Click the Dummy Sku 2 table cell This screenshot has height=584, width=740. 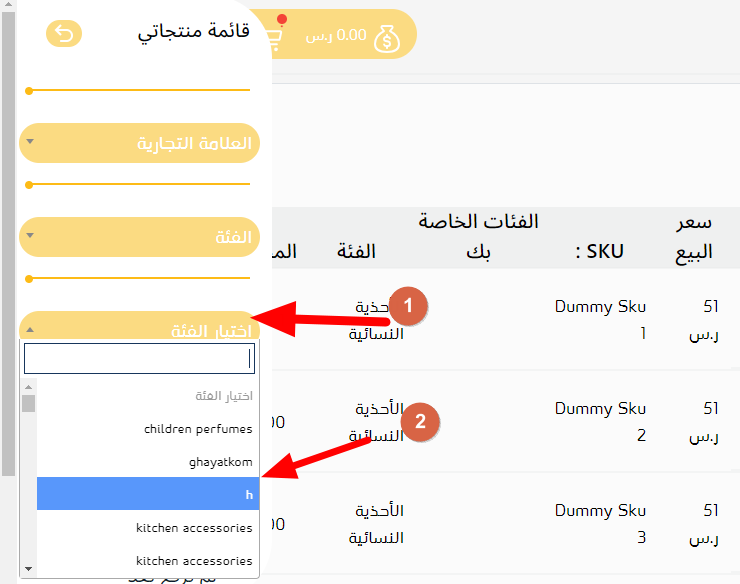600,422
